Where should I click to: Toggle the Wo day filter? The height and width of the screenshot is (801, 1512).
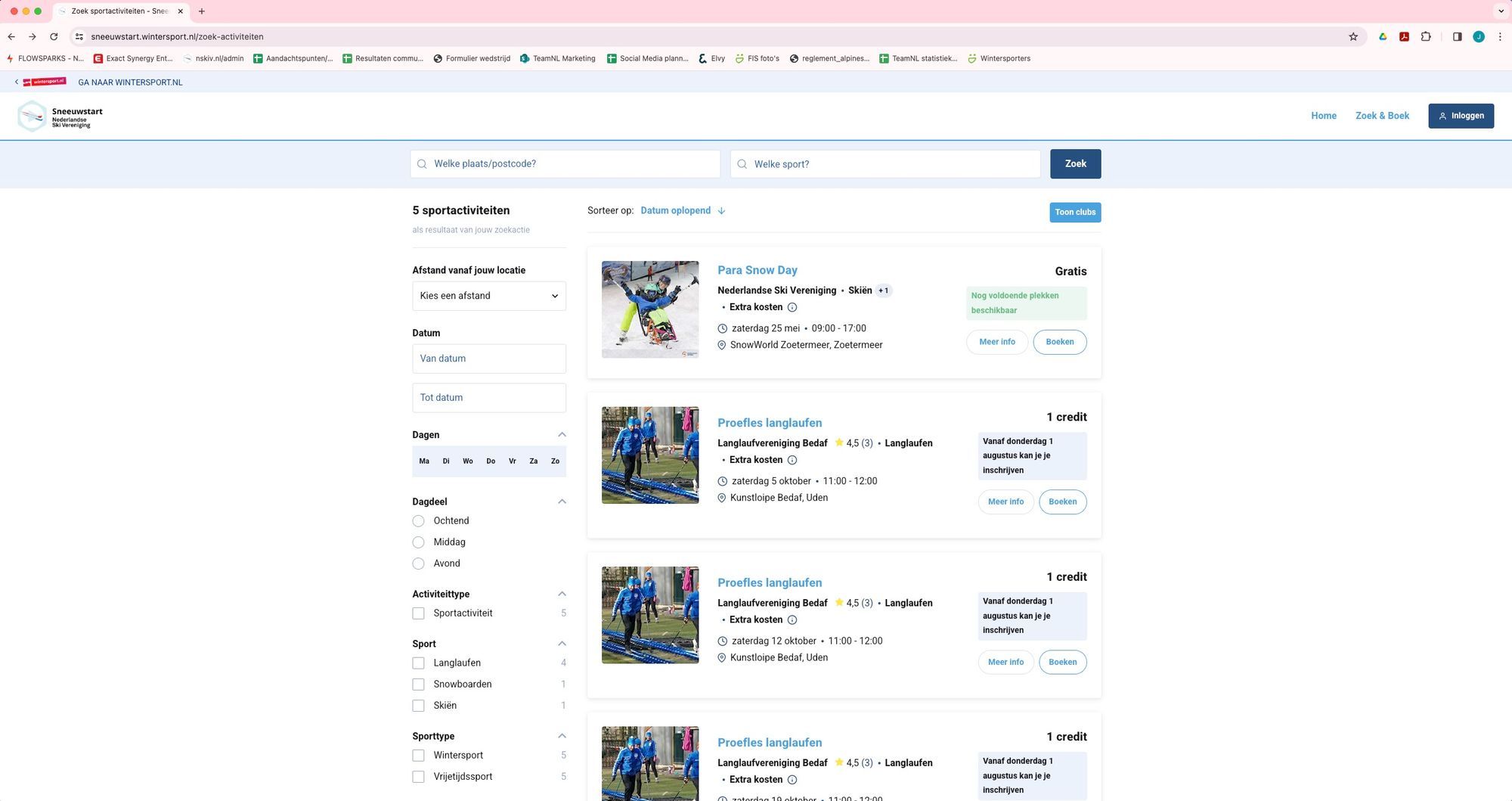[x=468, y=461]
